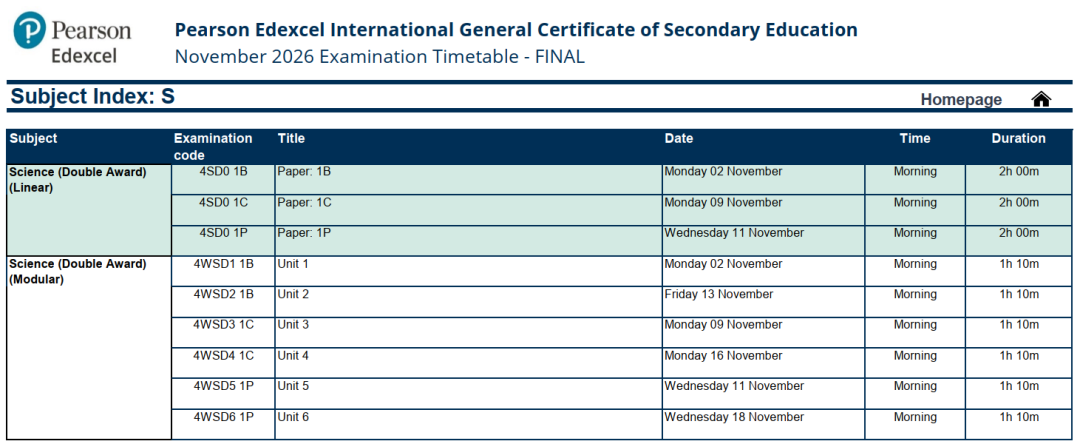The image size is (1080, 444).
Task: Click the Examination code column header
Action: coord(213,147)
